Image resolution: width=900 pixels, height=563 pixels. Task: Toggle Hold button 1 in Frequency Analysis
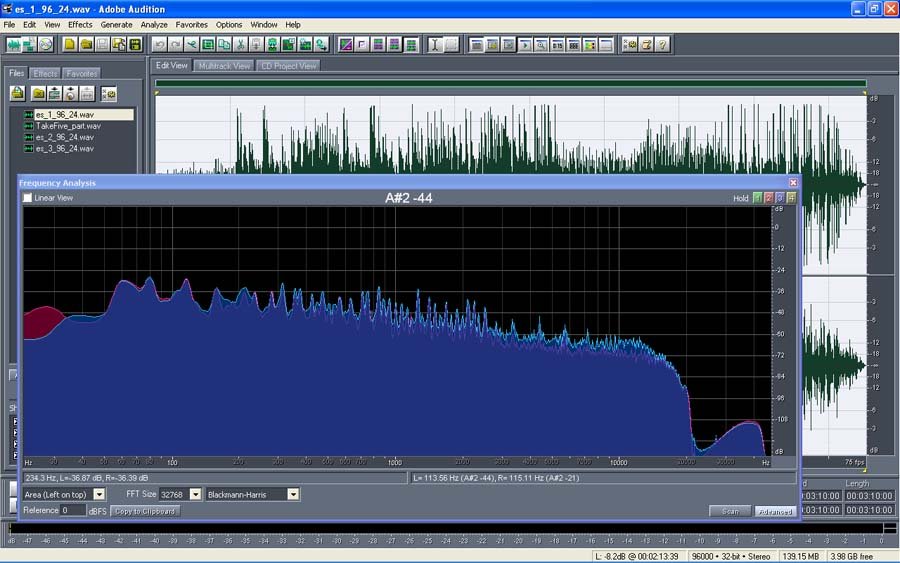tap(757, 198)
